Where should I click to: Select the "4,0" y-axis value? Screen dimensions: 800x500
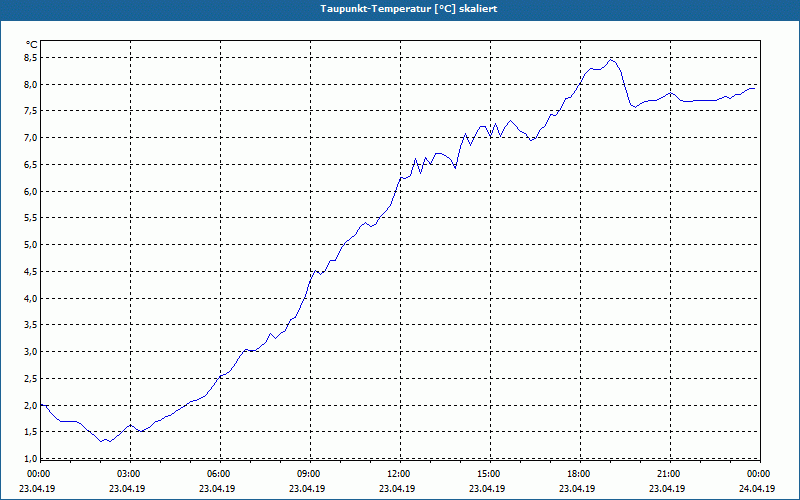32,298
